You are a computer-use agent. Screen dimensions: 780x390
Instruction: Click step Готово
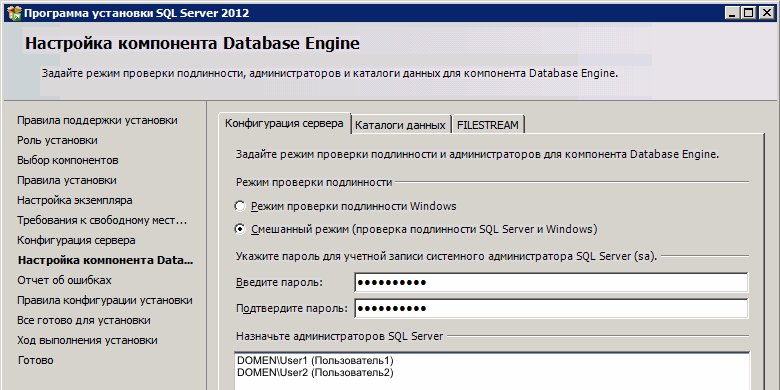click(x=35, y=360)
